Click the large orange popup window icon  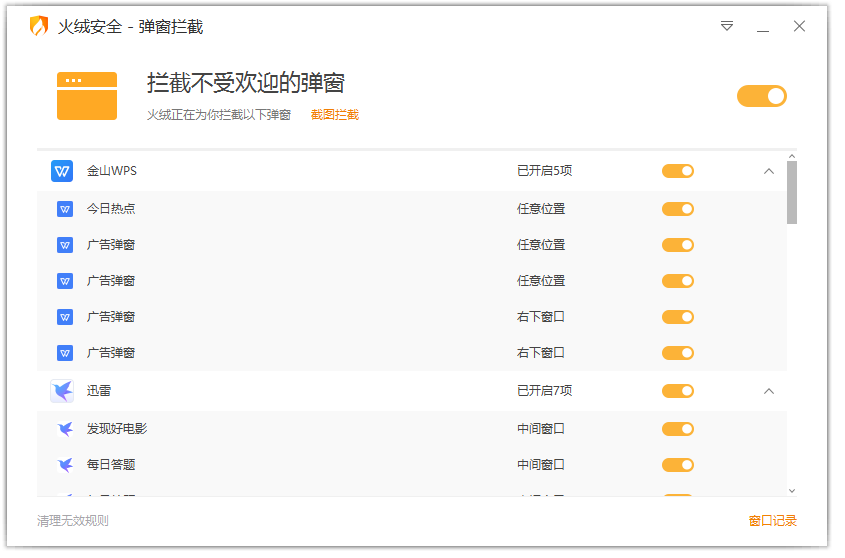coord(87,97)
